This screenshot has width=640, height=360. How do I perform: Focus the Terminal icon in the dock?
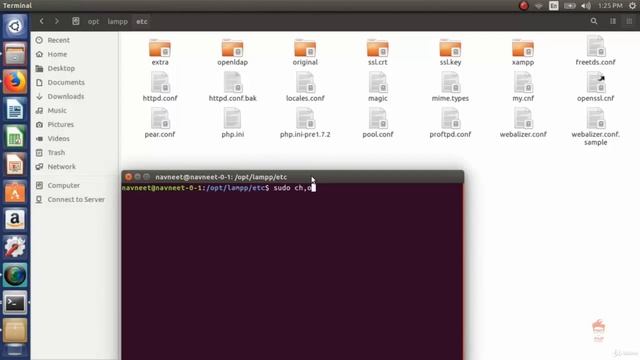point(15,303)
